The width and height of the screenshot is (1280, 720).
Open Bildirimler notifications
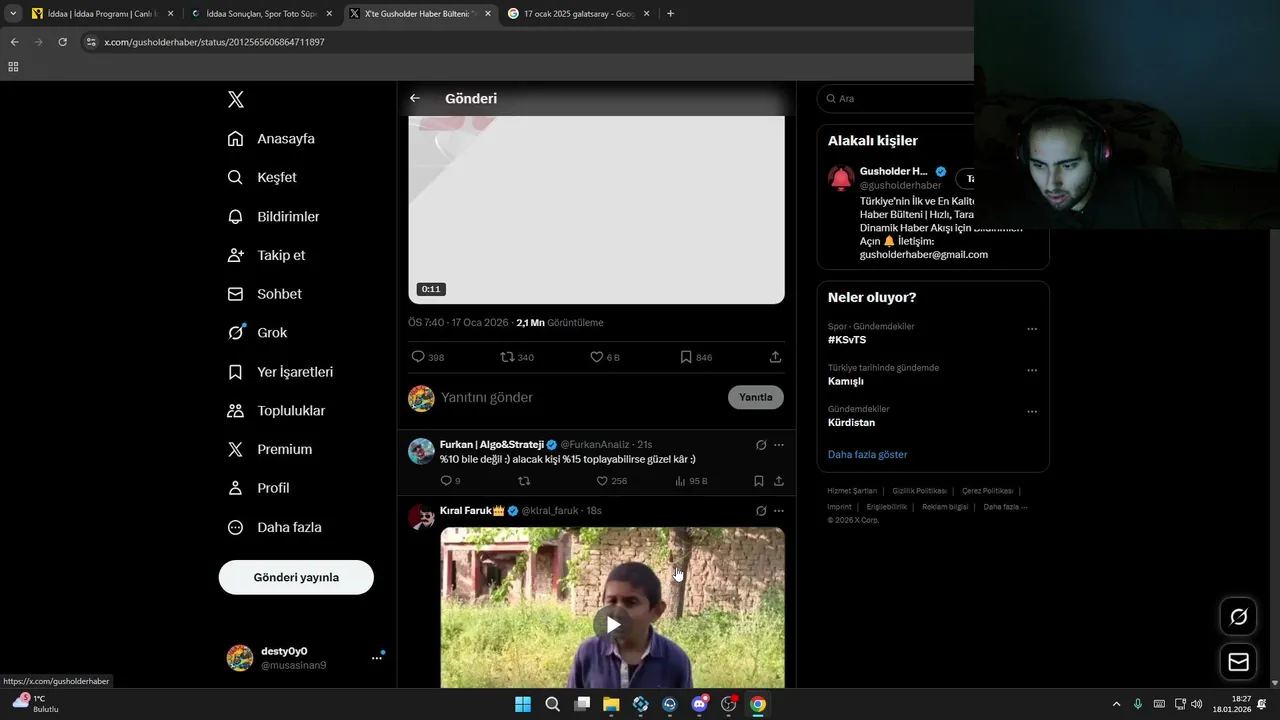pos(273,216)
